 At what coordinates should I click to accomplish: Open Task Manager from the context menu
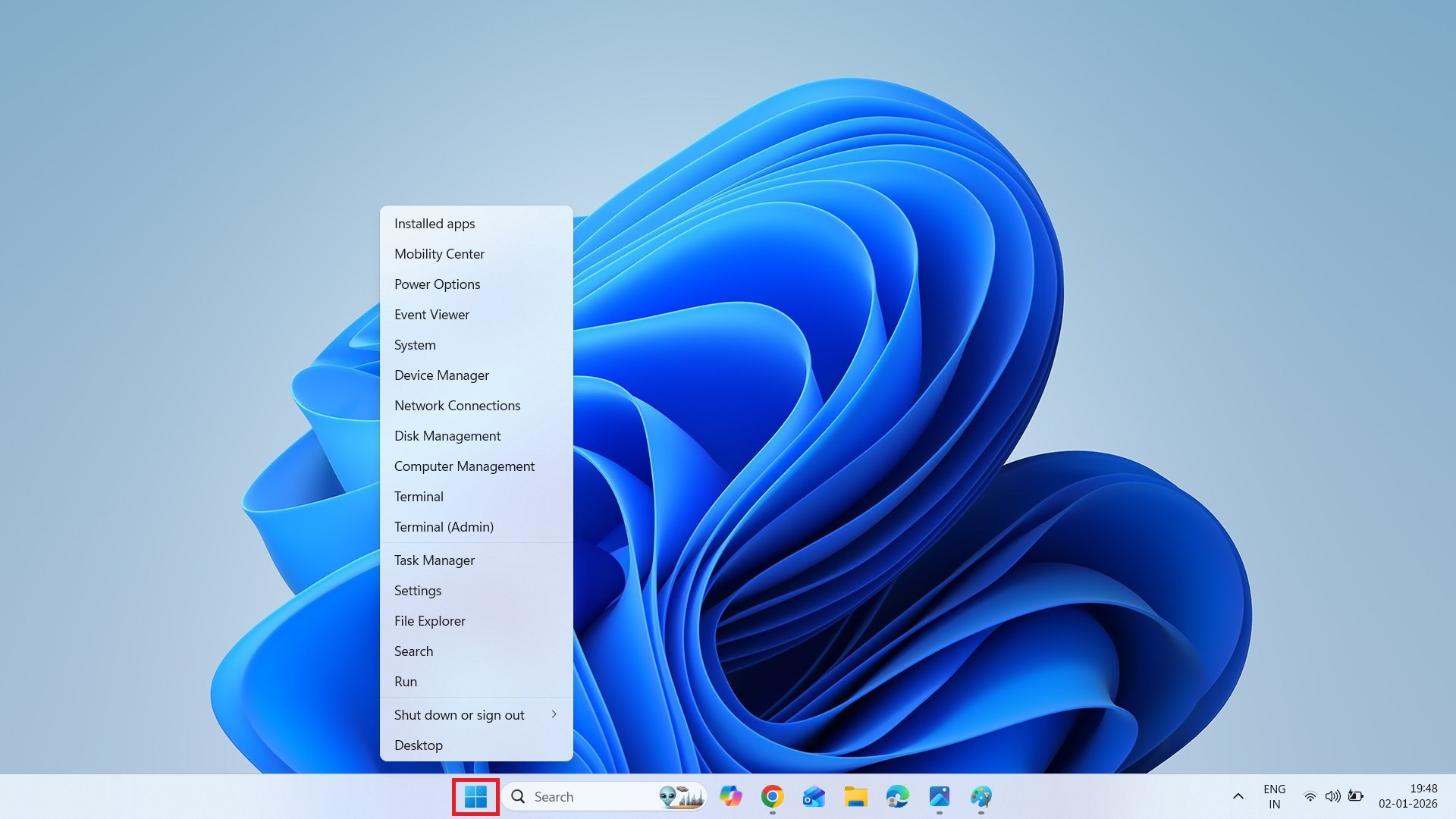tap(434, 560)
